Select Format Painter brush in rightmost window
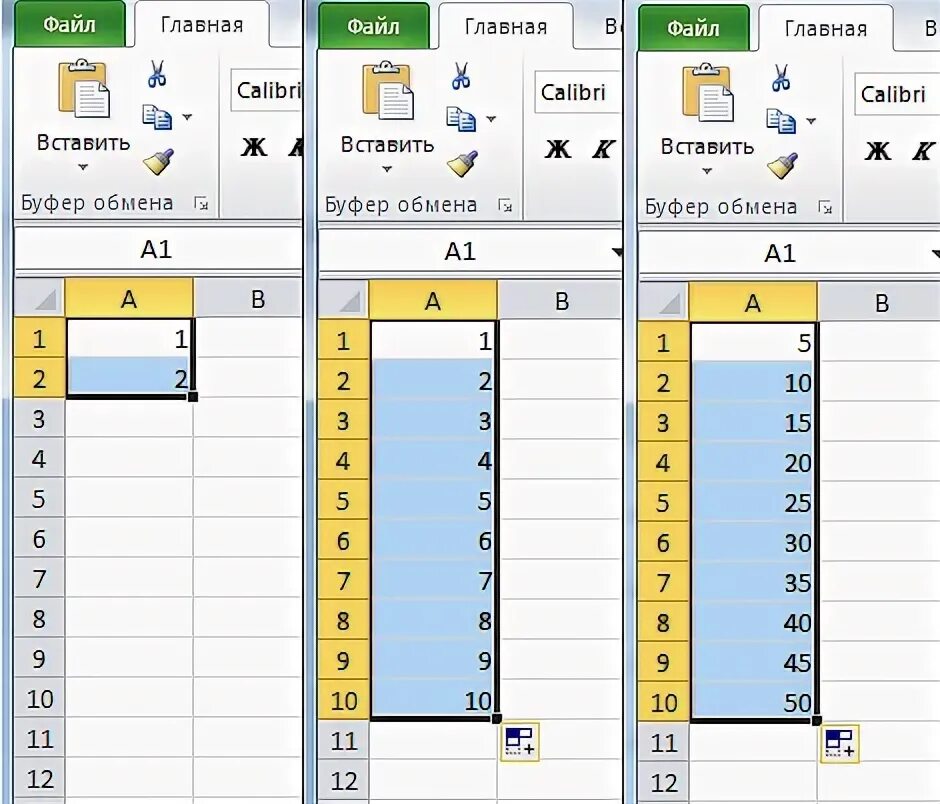This screenshot has width=940, height=804. [x=781, y=164]
